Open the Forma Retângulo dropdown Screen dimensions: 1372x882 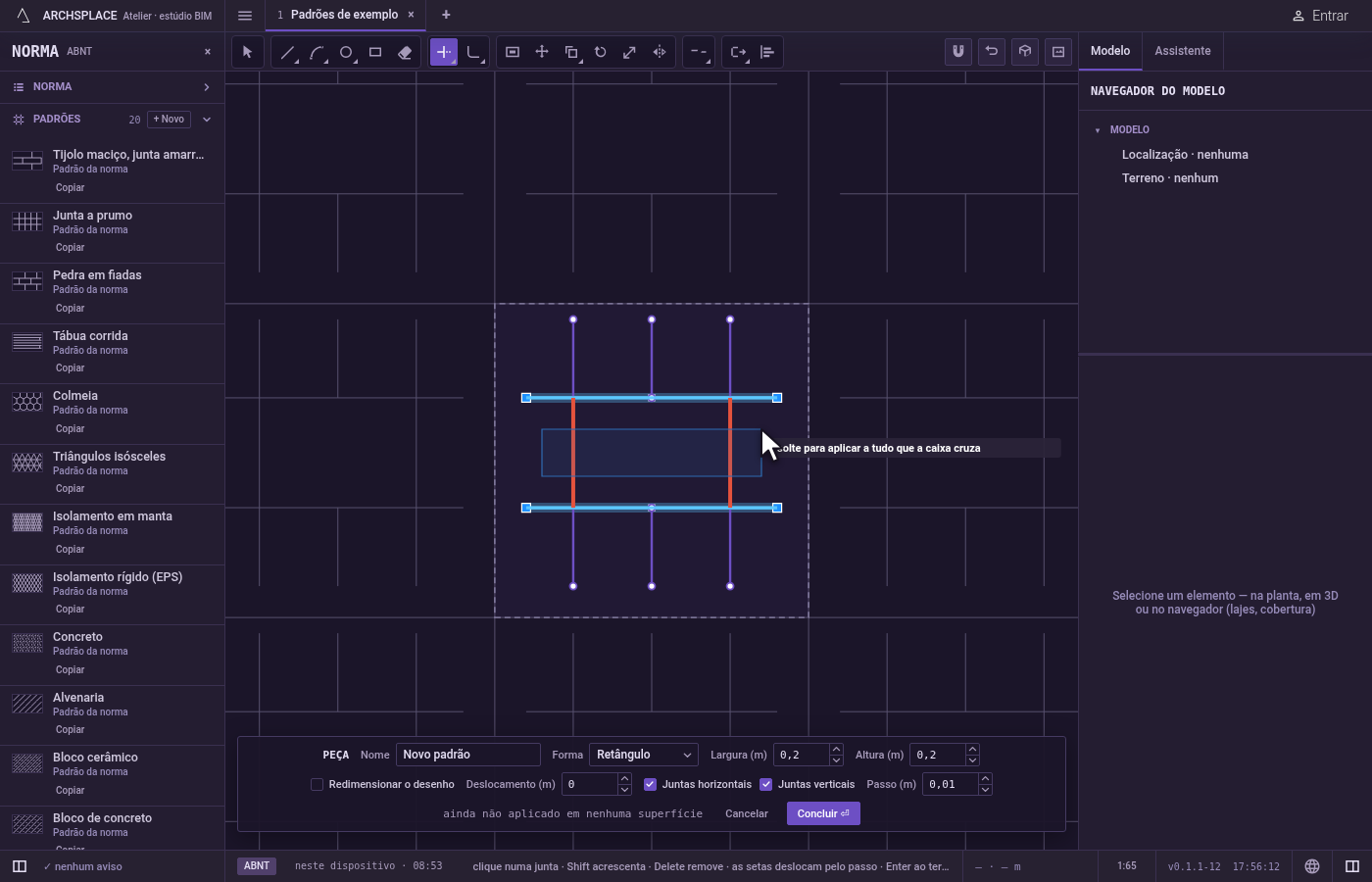pyautogui.click(x=644, y=755)
